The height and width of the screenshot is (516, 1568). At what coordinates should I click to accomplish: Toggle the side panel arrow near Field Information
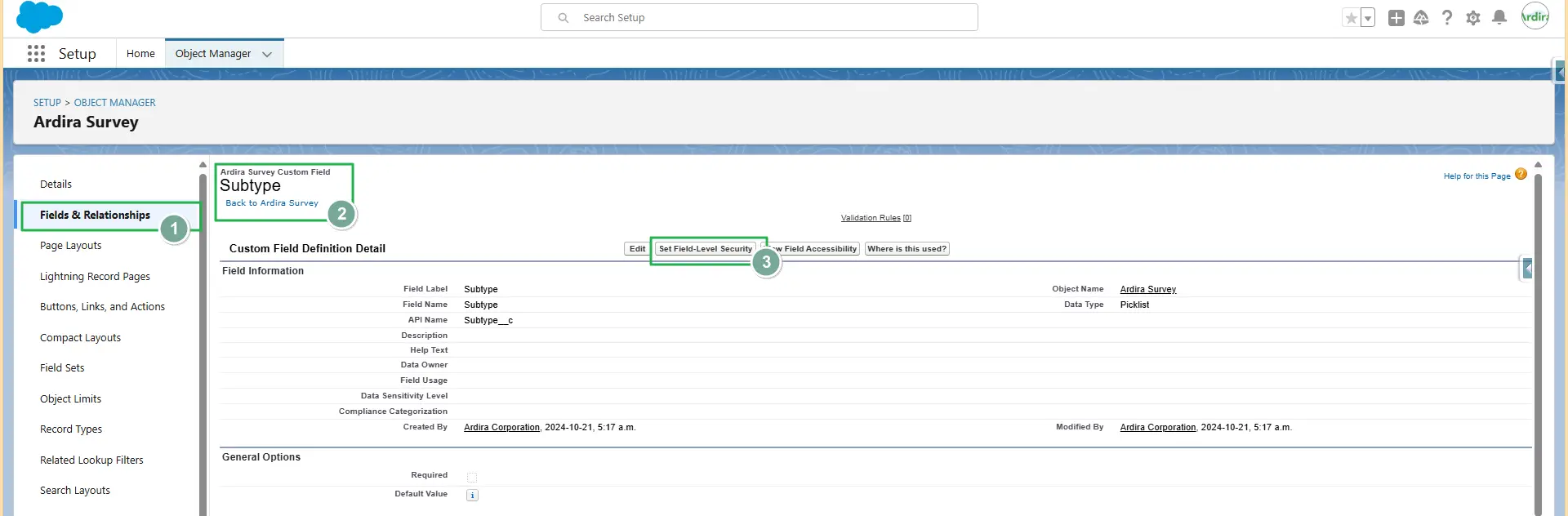click(1527, 268)
